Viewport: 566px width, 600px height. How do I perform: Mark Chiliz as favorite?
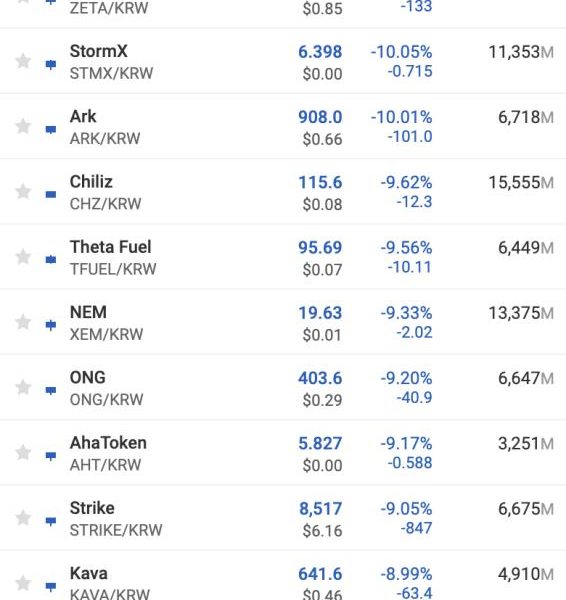point(23,191)
